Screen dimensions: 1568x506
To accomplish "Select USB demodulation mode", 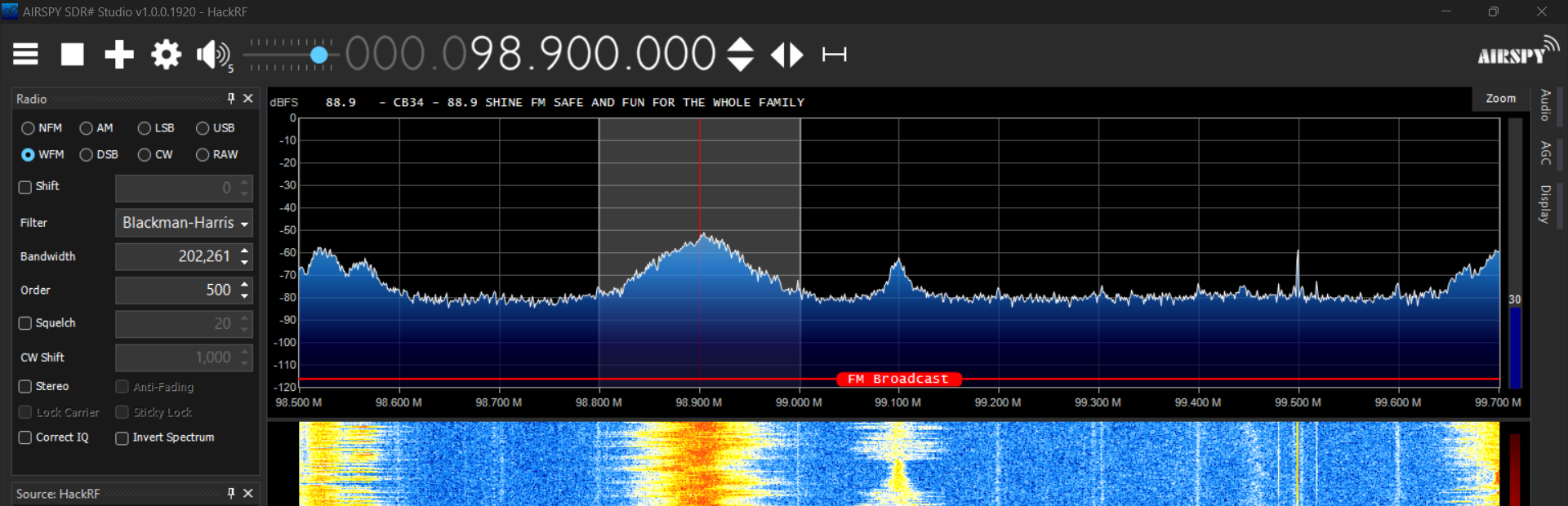I will 215,128.
